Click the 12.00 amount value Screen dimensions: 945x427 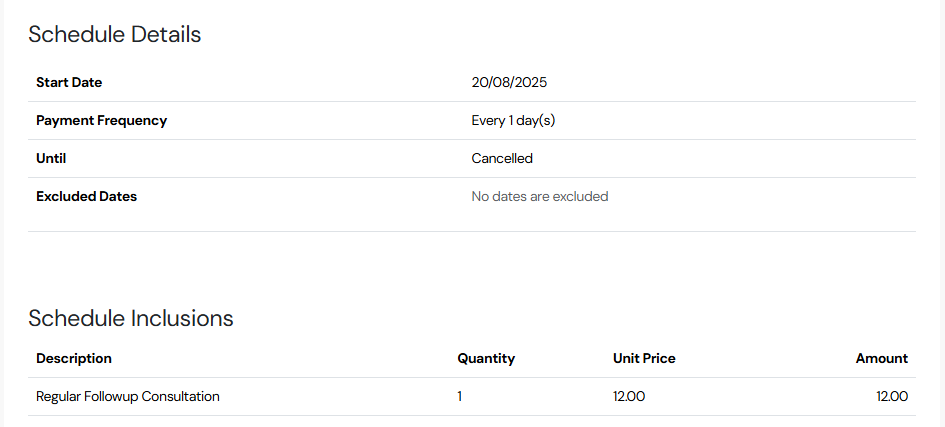pos(892,396)
